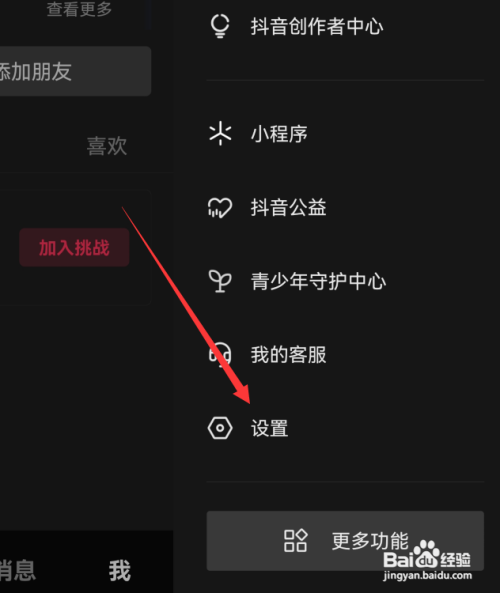Click the lightbulb icon for 抖音创作者中心
Viewport: 500px width, 593px height.
(x=220, y=26)
